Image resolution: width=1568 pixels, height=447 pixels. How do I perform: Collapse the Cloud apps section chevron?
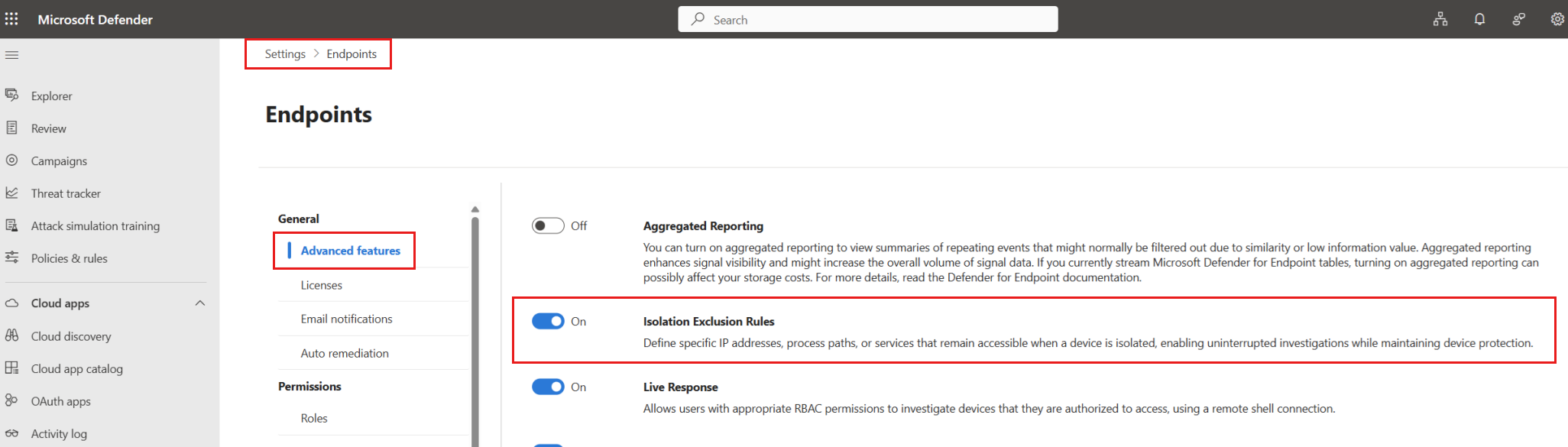tap(200, 303)
